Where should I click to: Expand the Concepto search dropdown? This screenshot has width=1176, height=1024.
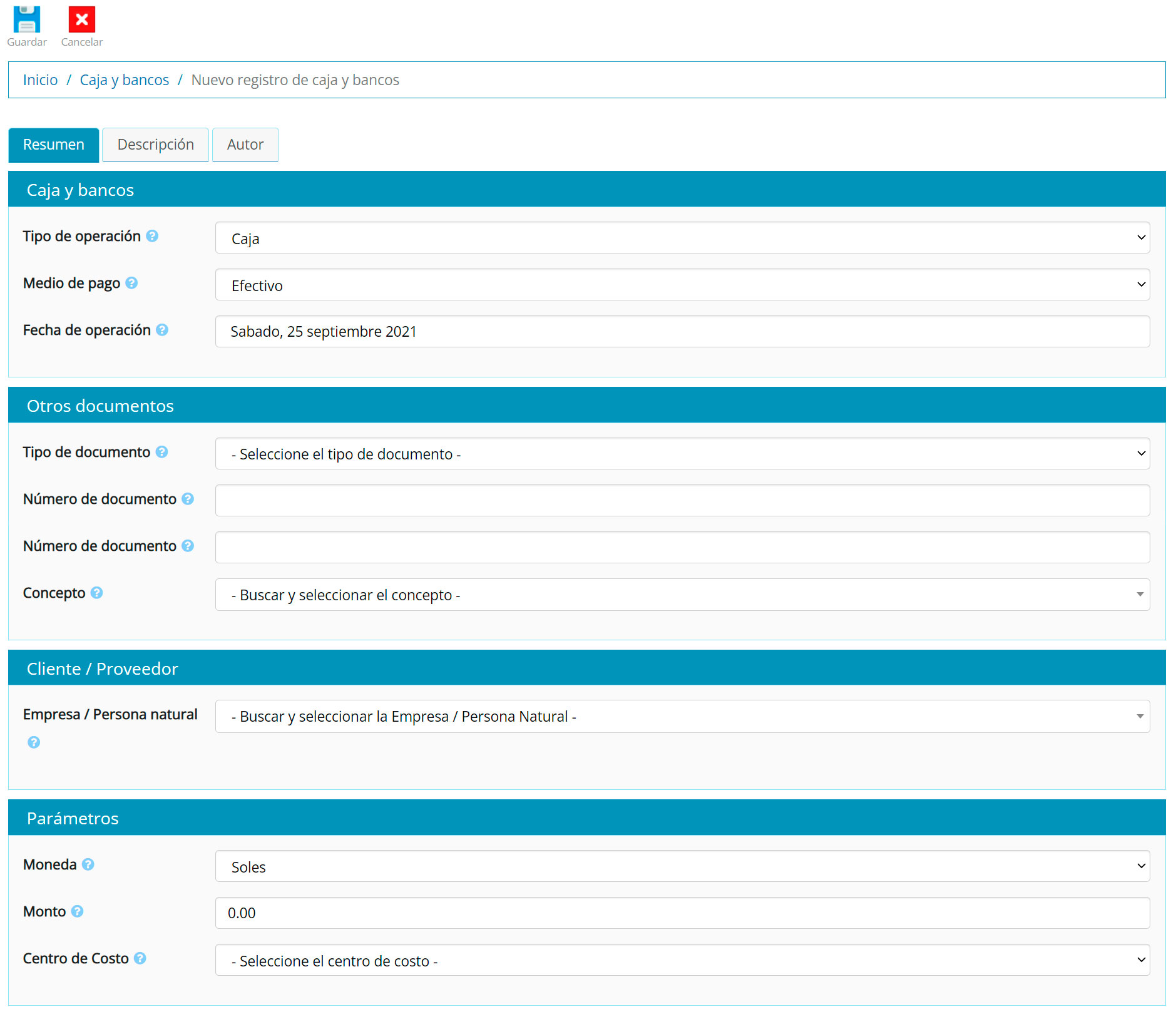tap(682, 595)
